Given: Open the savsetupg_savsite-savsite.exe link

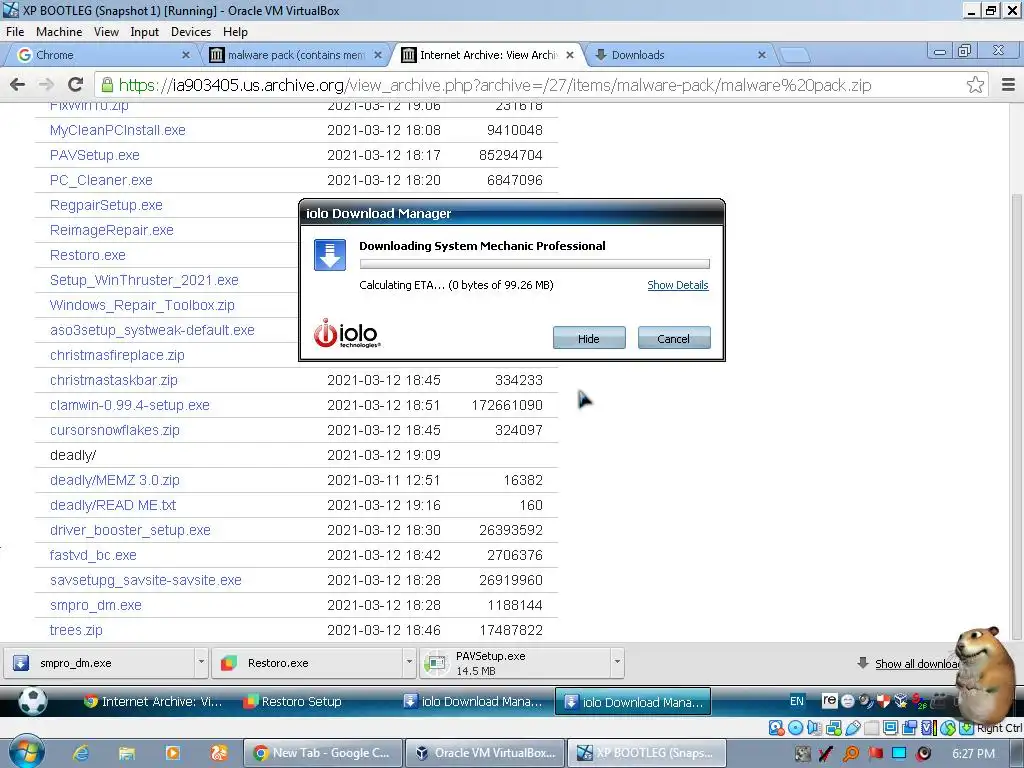Looking at the screenshot, I should pos(146,580).
